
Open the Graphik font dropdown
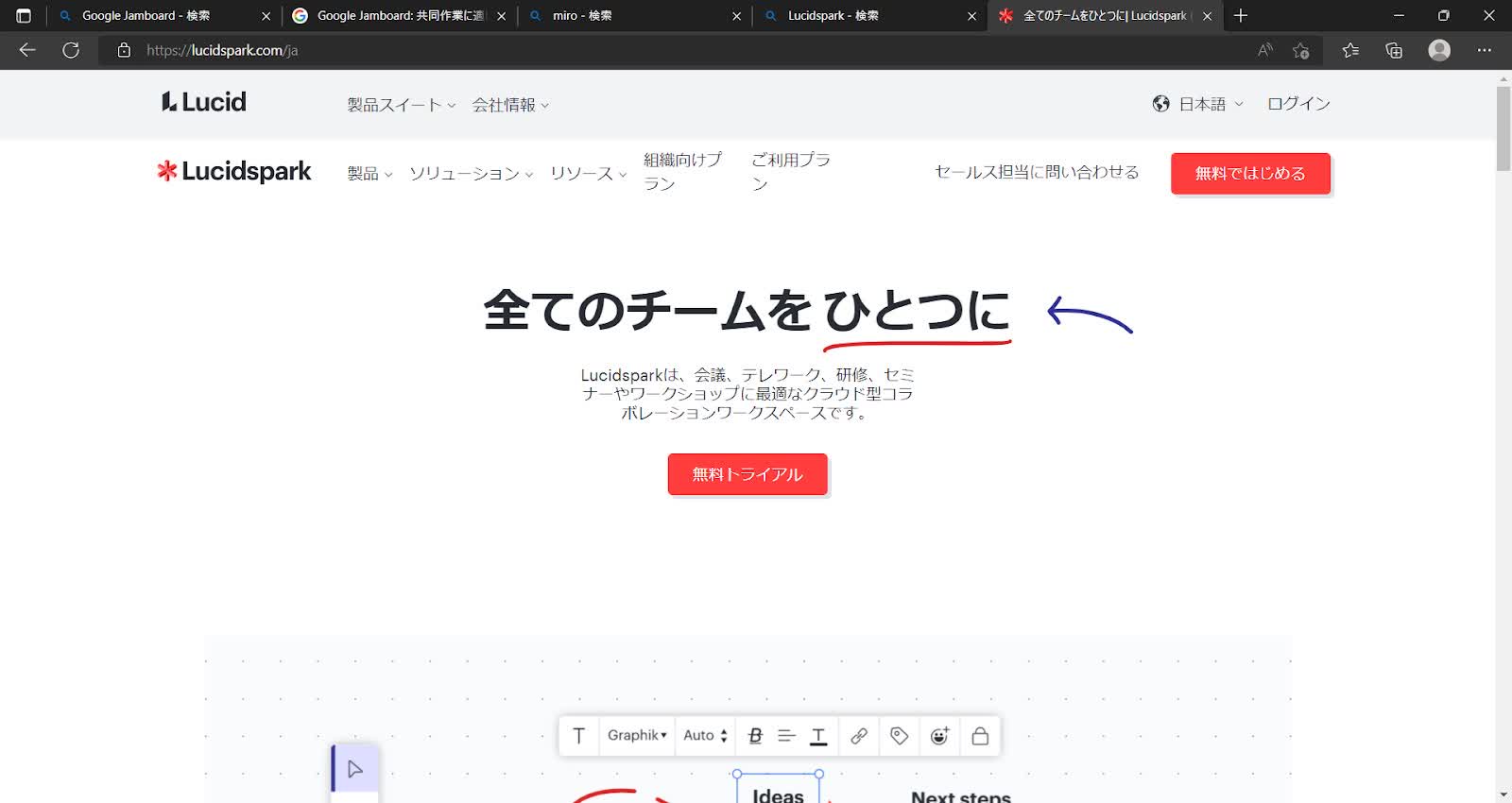(637, 736)
